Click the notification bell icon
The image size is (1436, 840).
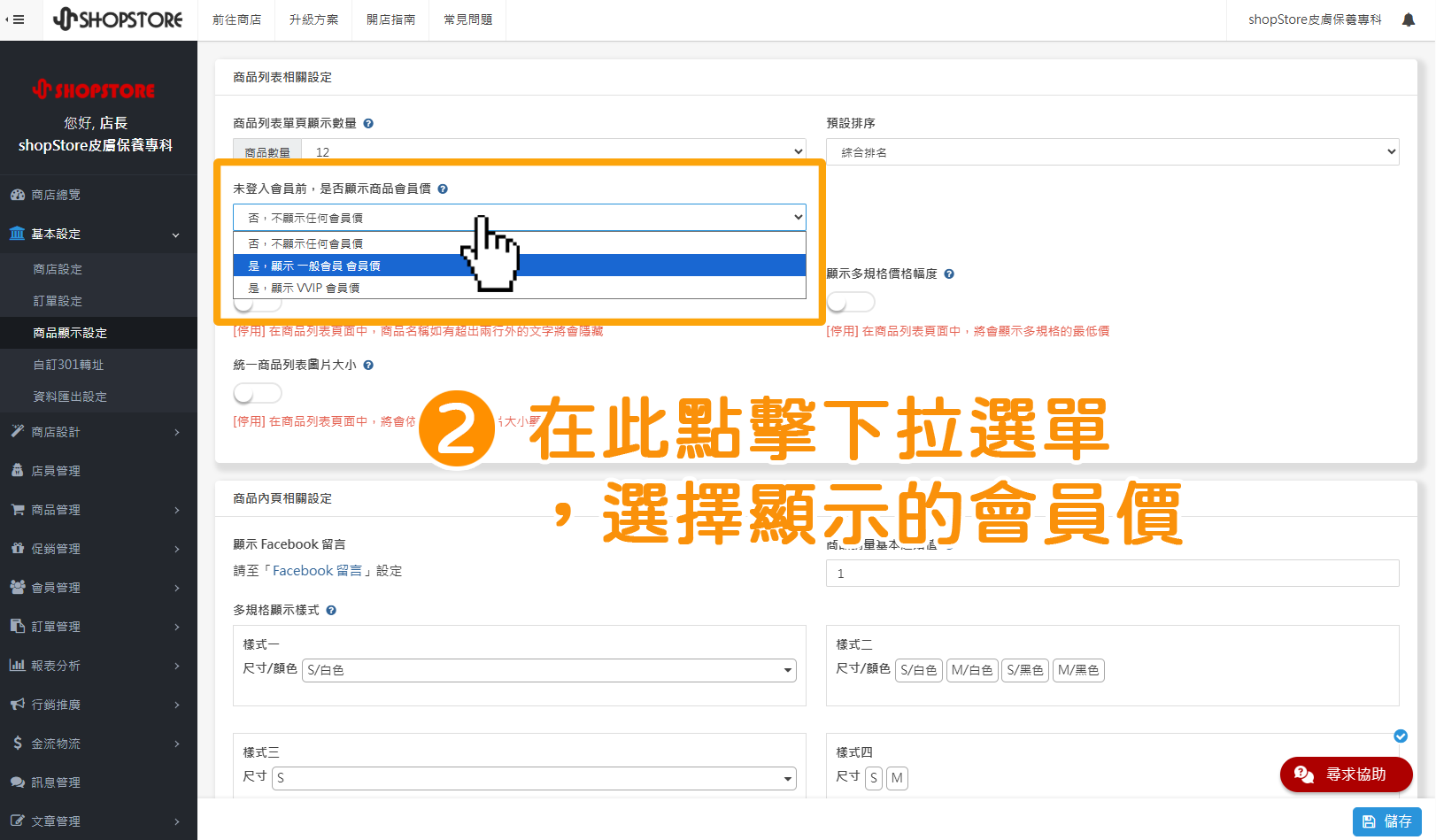pyautogui.click(x=1408, y=19)
